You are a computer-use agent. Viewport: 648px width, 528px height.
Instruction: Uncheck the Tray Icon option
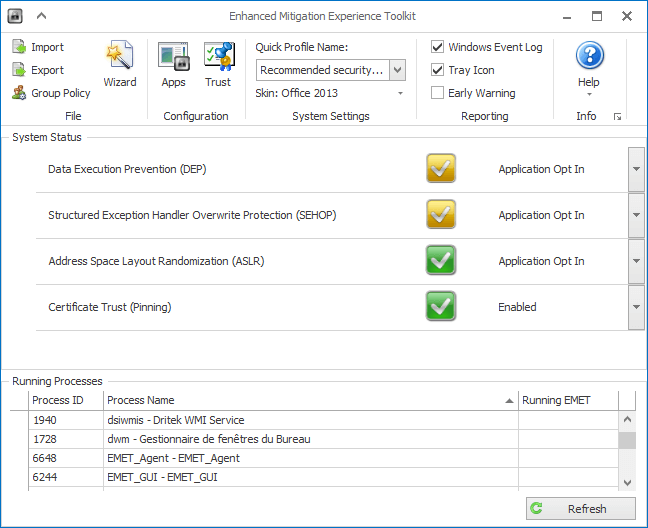[438, 70]
